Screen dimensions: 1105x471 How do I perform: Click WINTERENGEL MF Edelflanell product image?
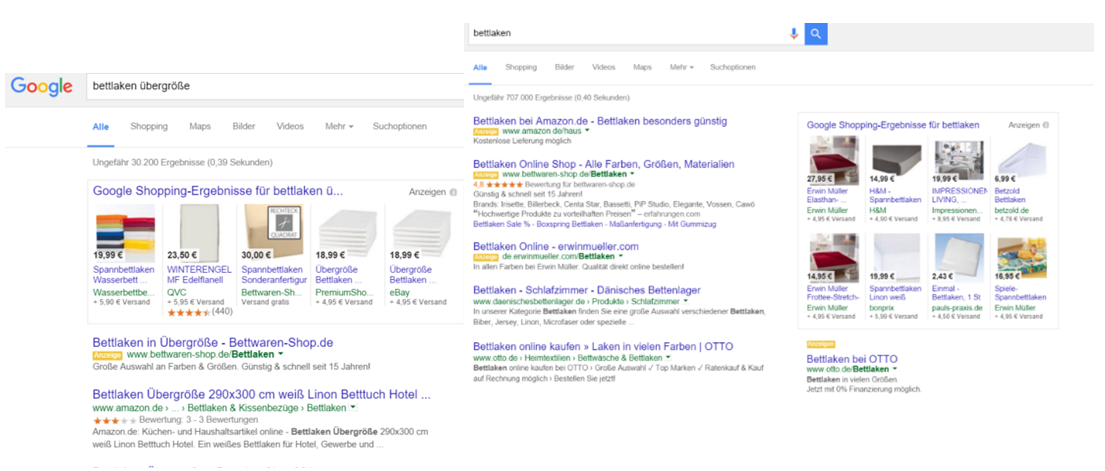pyautogui.click(x=199, y=233)
